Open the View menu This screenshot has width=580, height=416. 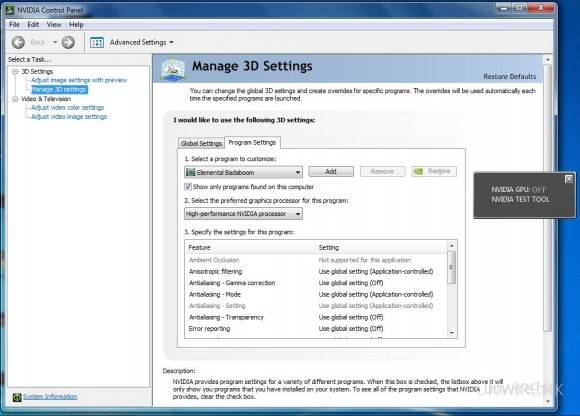tap(54, 24)
